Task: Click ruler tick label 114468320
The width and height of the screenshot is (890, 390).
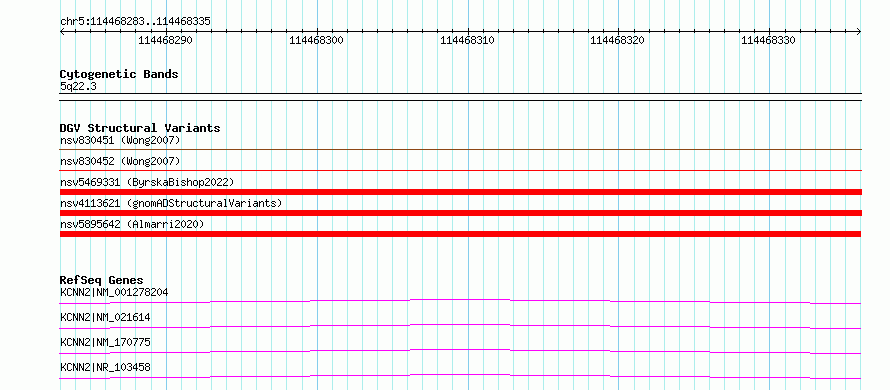Action: pyautogui.click(x=618, y=40)
